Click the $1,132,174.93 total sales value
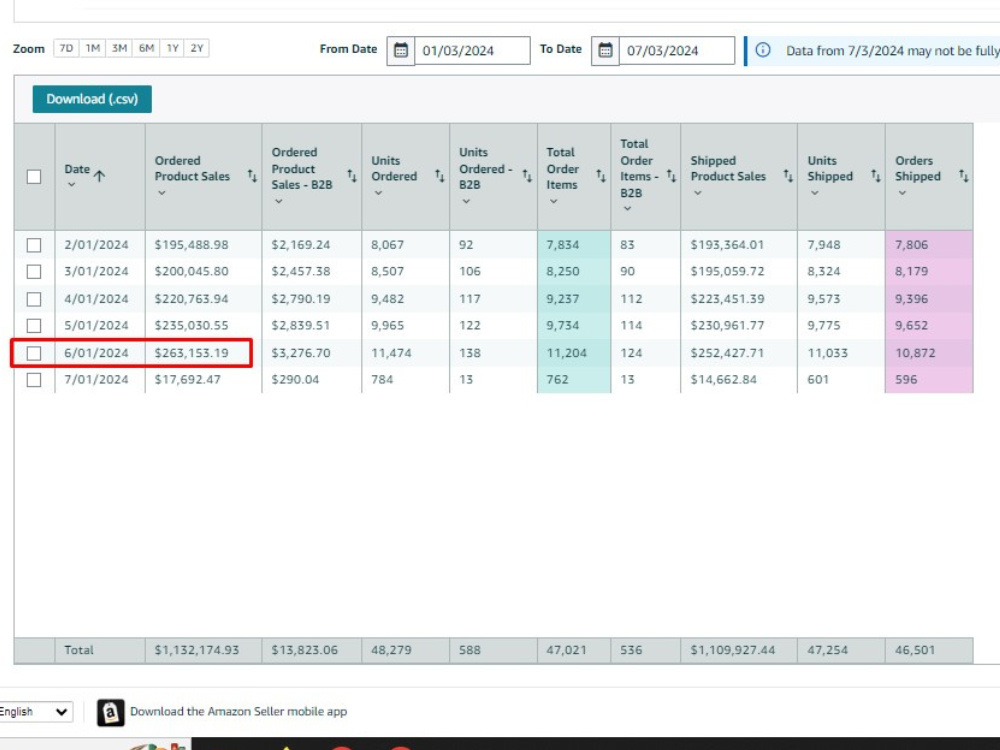 (x=196, y=651)
